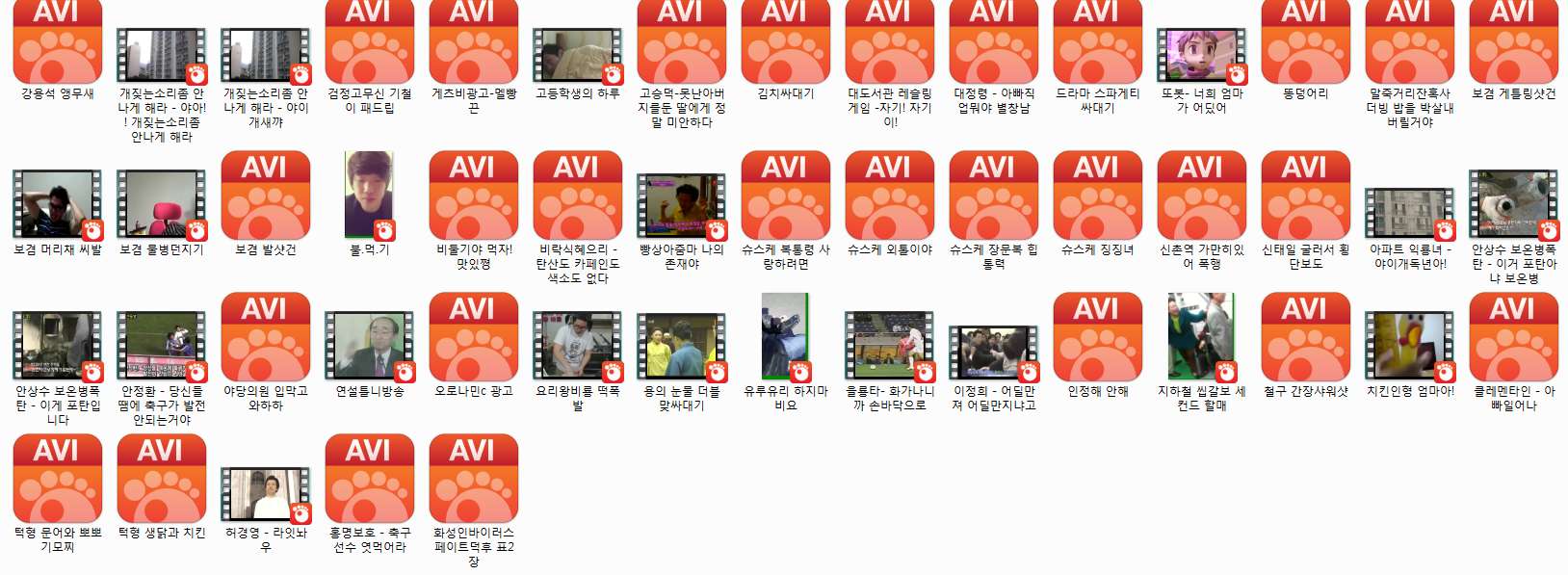
Task: Select the '불.먹.기' portrait video thumbnail
Action: click(369, 196)
